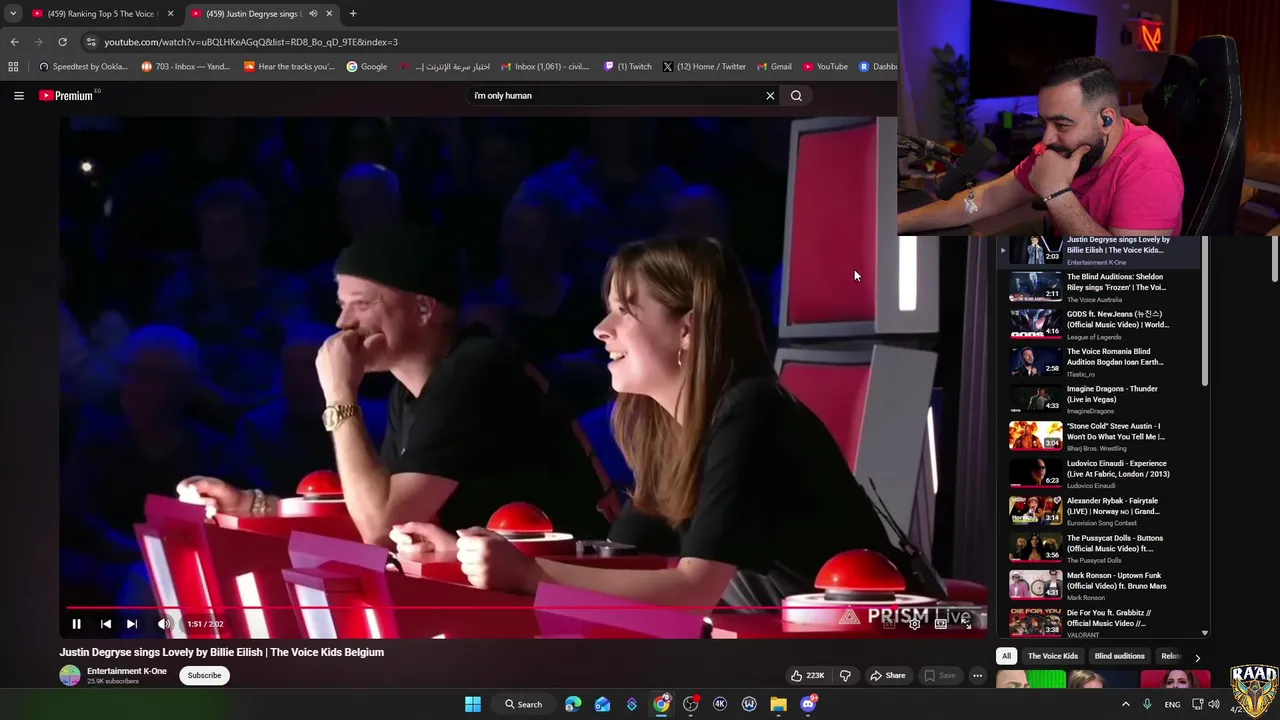
Task: Open File Explorer from taskbar
Action: [x=778, y=704]
